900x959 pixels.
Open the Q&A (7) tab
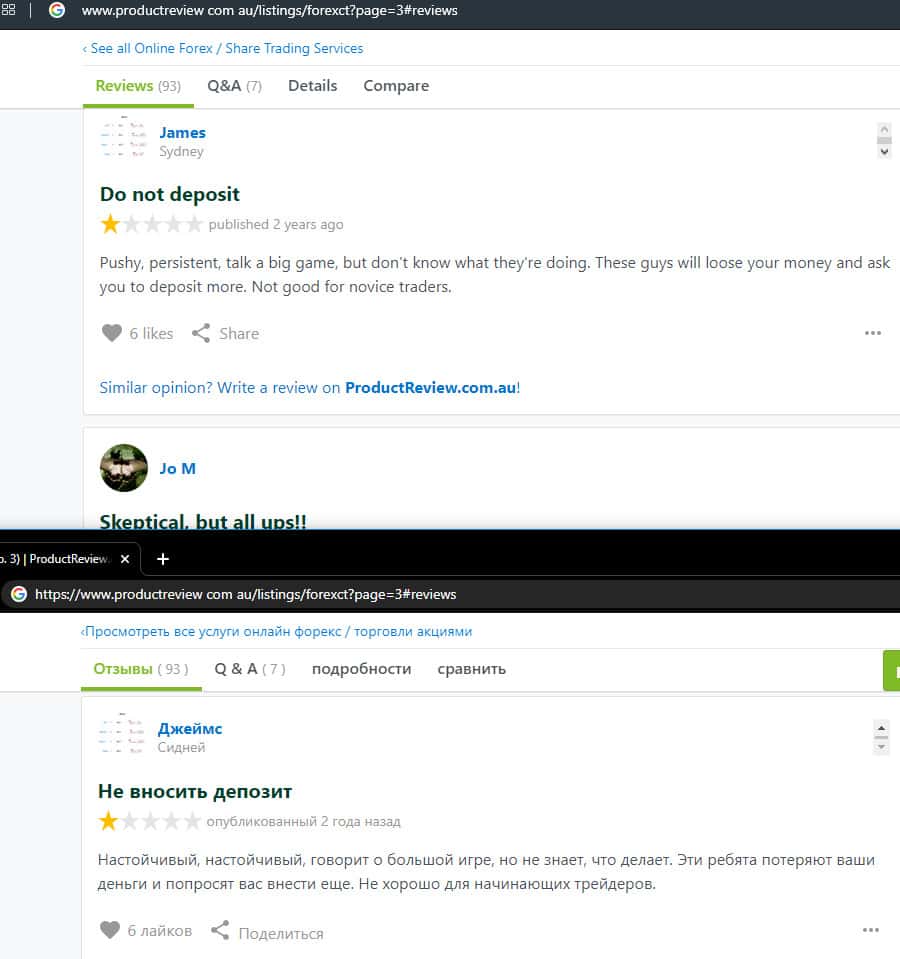(x=234, y=86)
